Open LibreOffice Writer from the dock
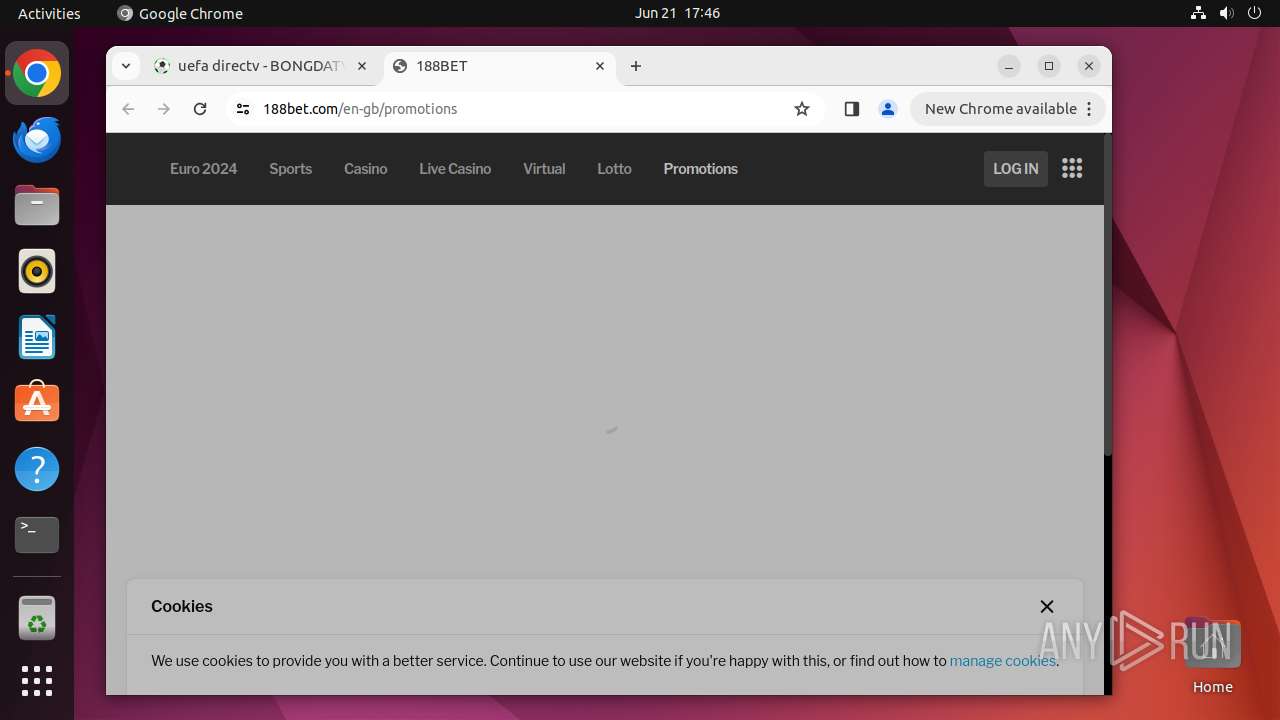 pyautogui.click(x=37, y=337)
